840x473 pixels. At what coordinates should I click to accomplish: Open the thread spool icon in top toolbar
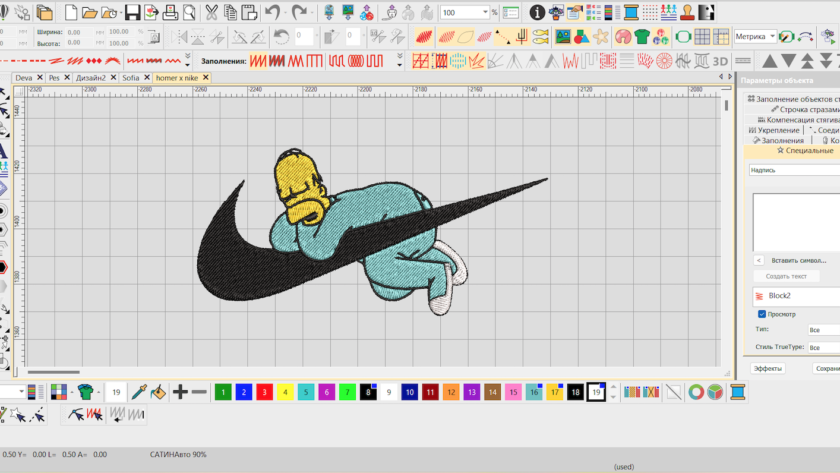631,12
